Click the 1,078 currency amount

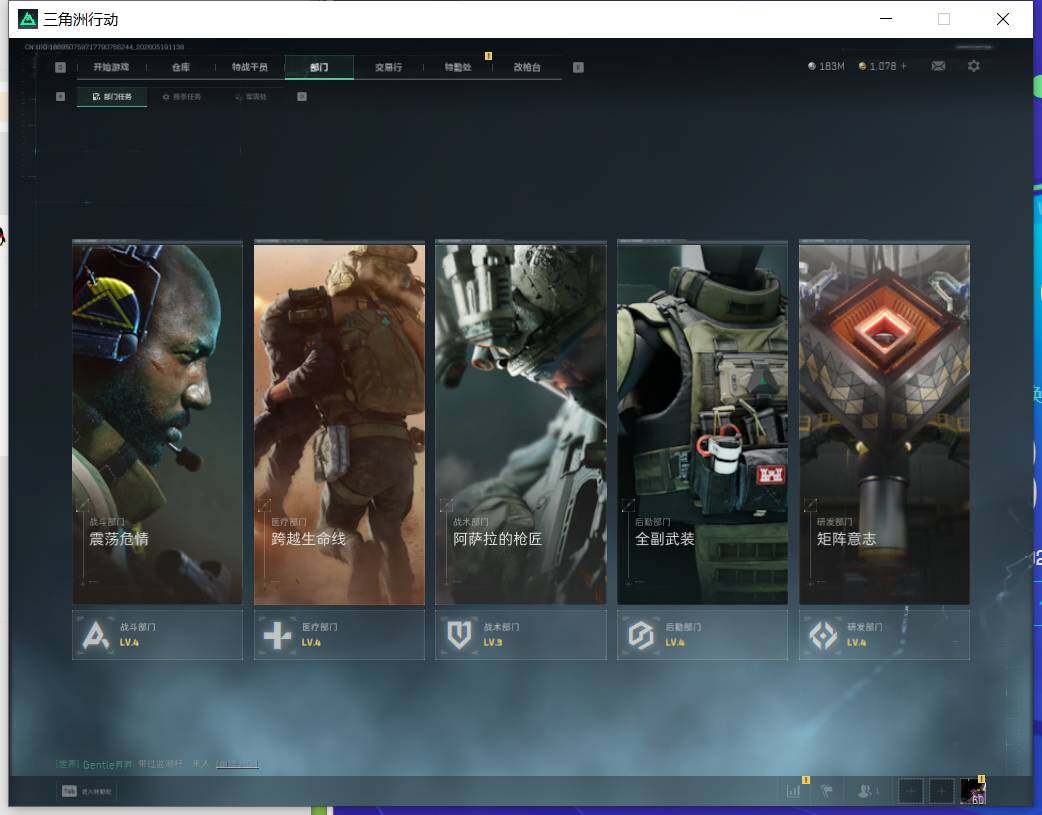tap(883, 66)
